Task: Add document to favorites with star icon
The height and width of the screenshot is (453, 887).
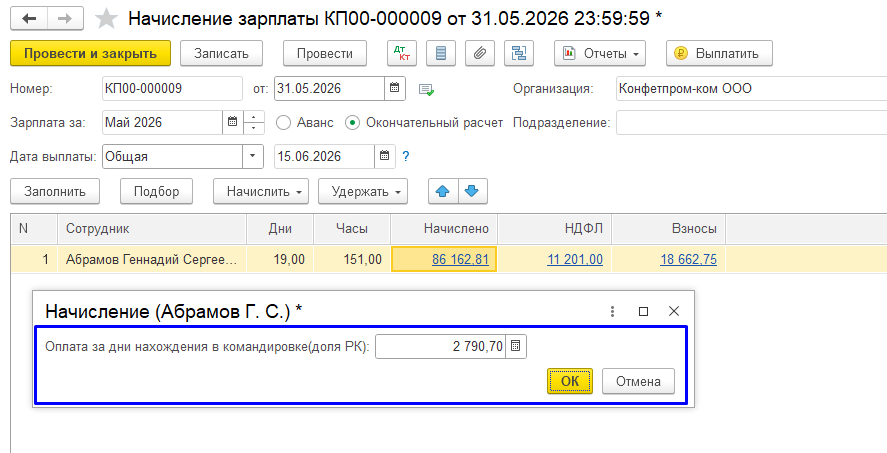Action: pos(106,19)
